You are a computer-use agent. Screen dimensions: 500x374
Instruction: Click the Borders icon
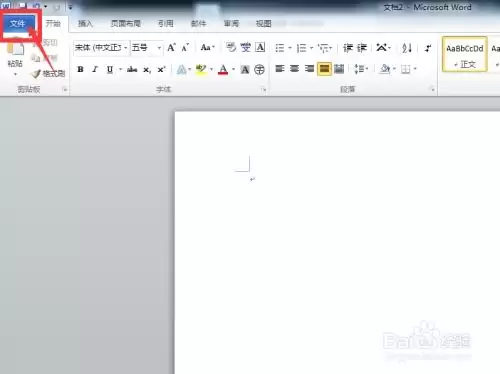pyautogui.click(x=406, y=69)
